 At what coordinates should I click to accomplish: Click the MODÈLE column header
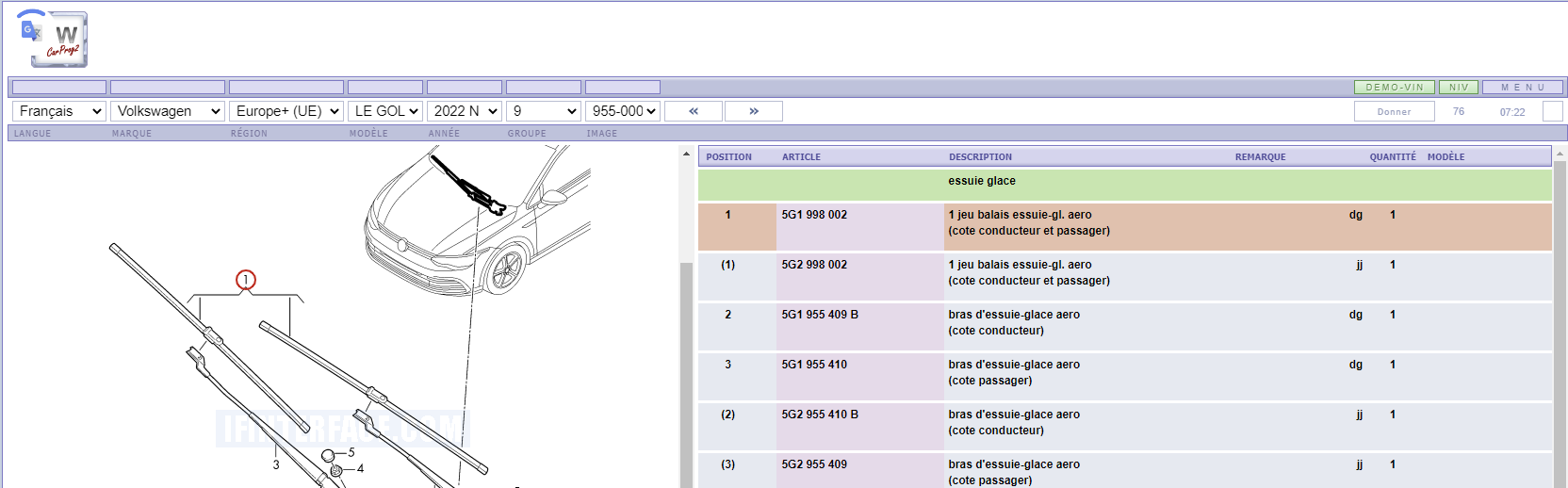pos(1446,157)
